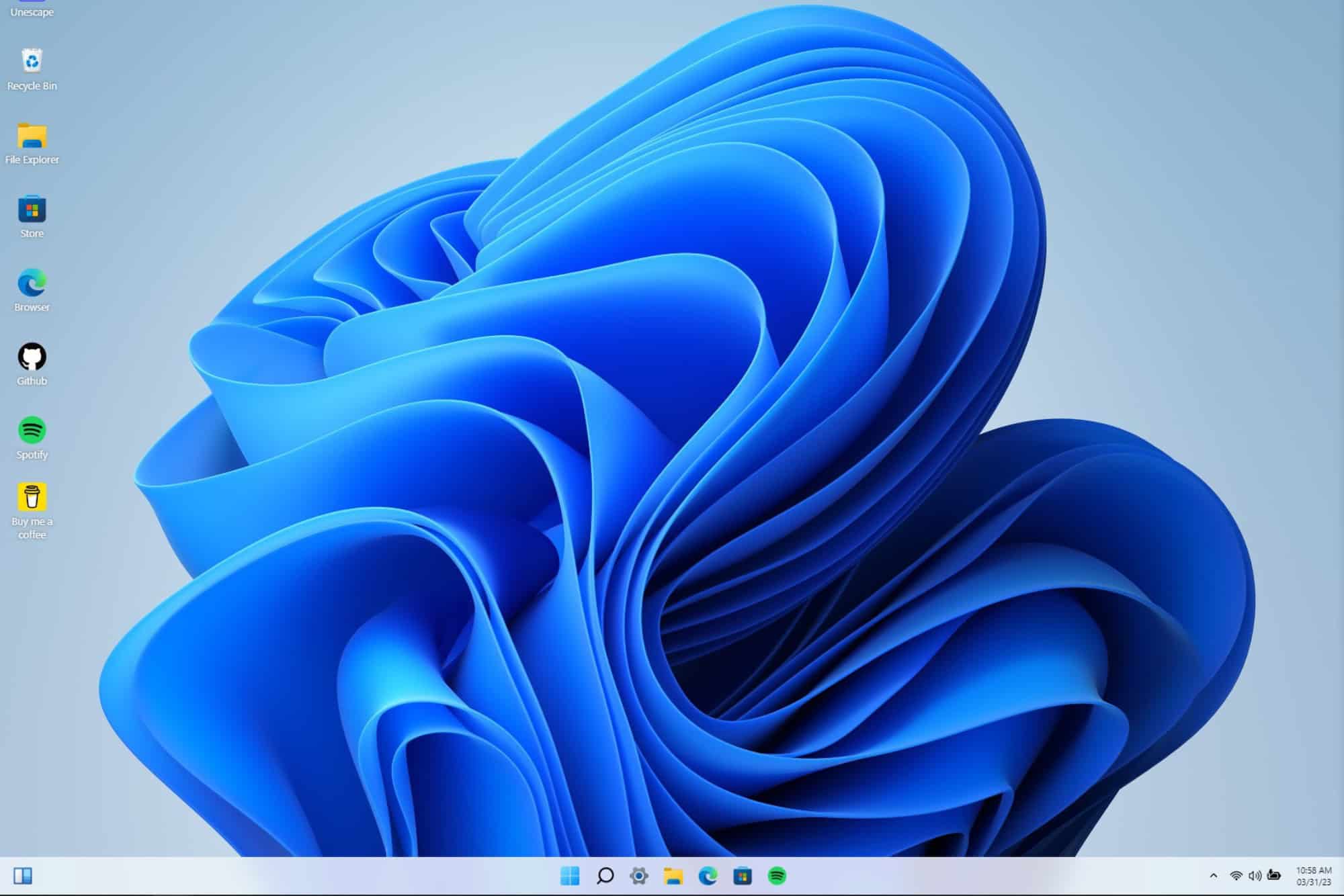Screen dimensions: 1344x896
Task: Click the volume speaker tray icon
Action: (1254, 876)
